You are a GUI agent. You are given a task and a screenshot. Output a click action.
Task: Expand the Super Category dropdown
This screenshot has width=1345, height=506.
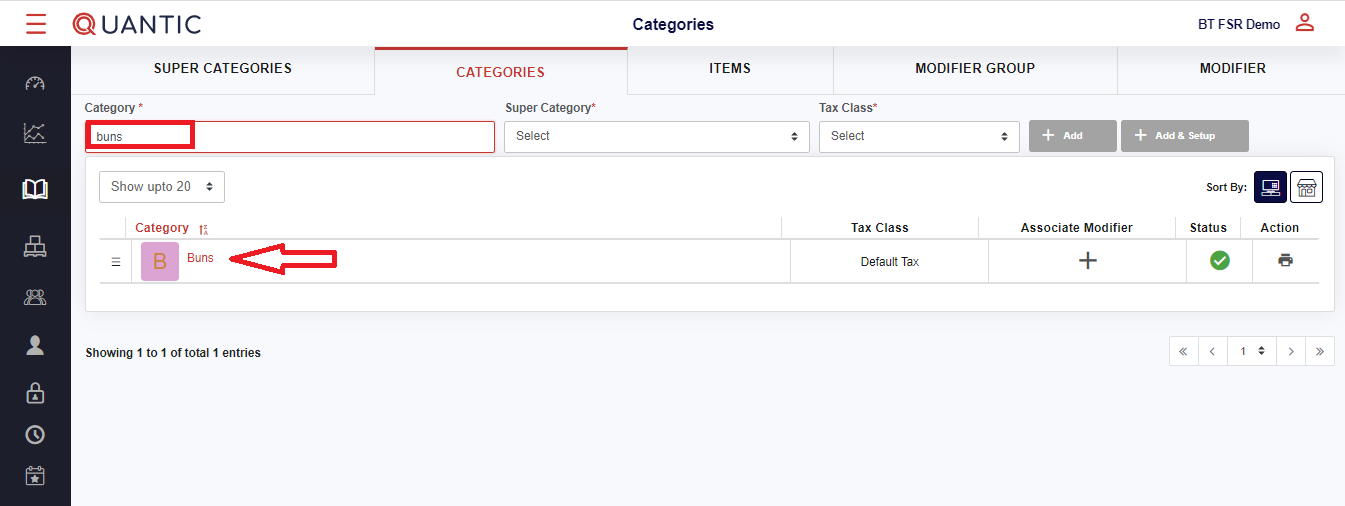coord(656,136)
